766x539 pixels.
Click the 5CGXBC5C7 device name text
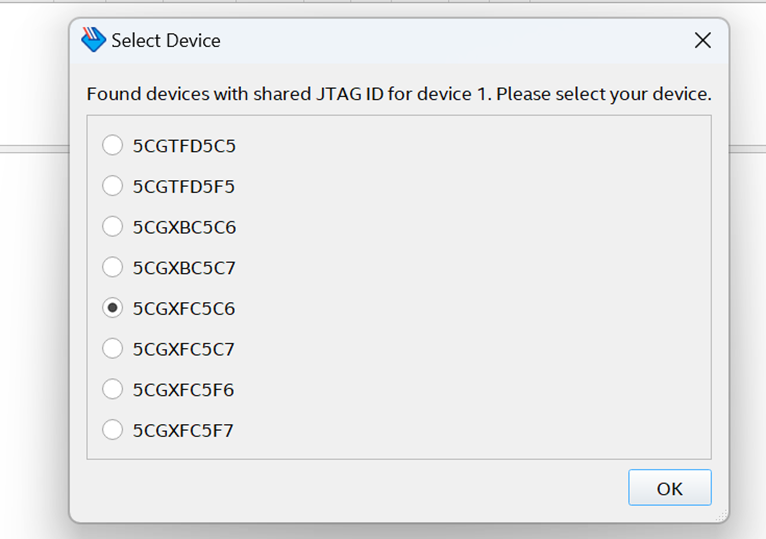pyautogui.click(x=184, y=268)
